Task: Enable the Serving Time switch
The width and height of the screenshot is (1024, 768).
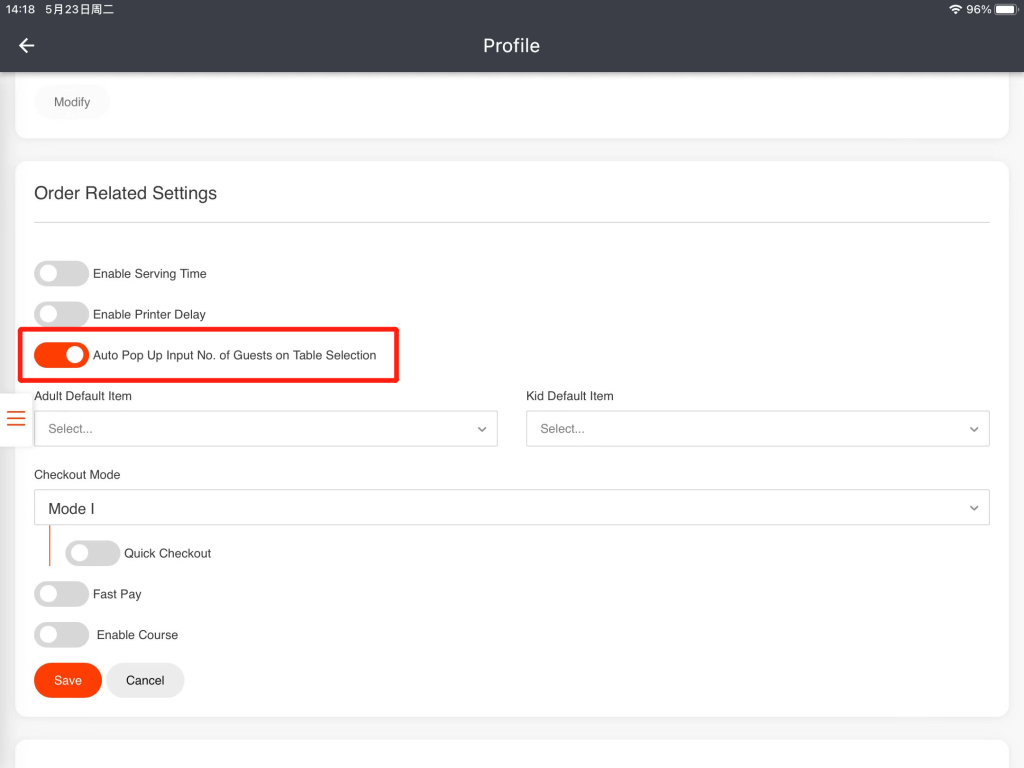Action: click(x=61, y=274)
